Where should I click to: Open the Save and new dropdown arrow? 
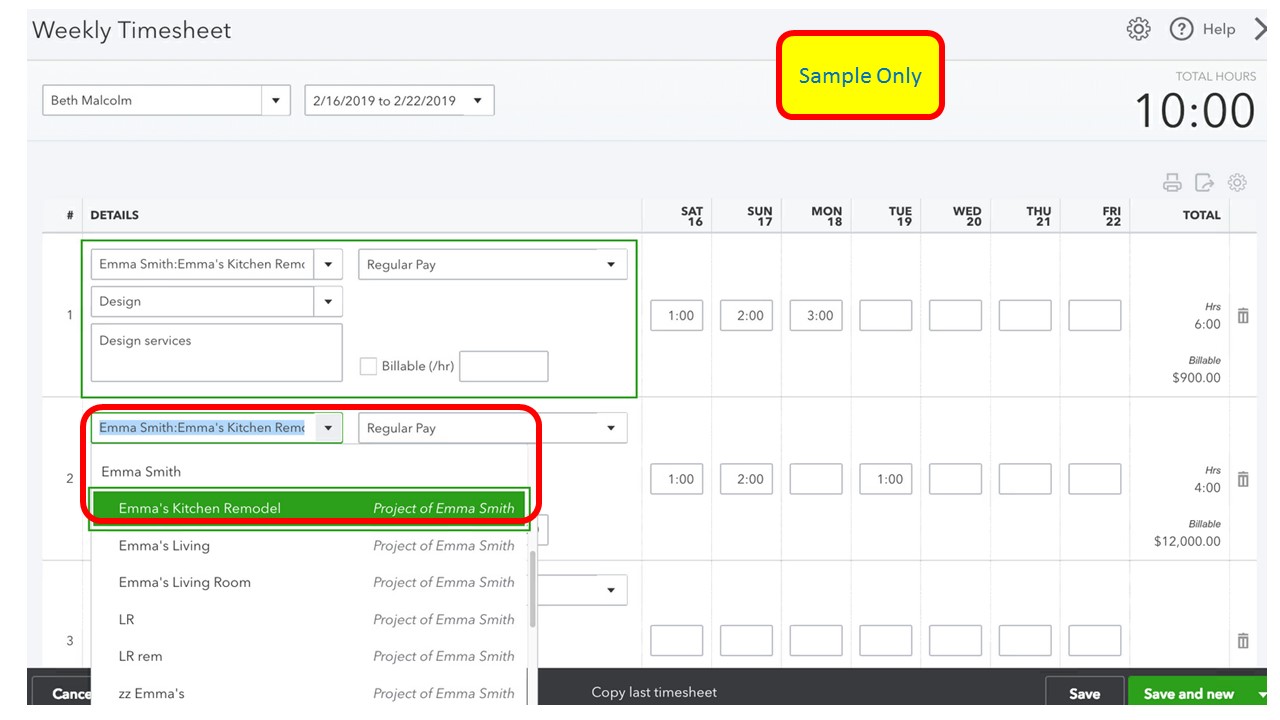tap(1262, 693)
